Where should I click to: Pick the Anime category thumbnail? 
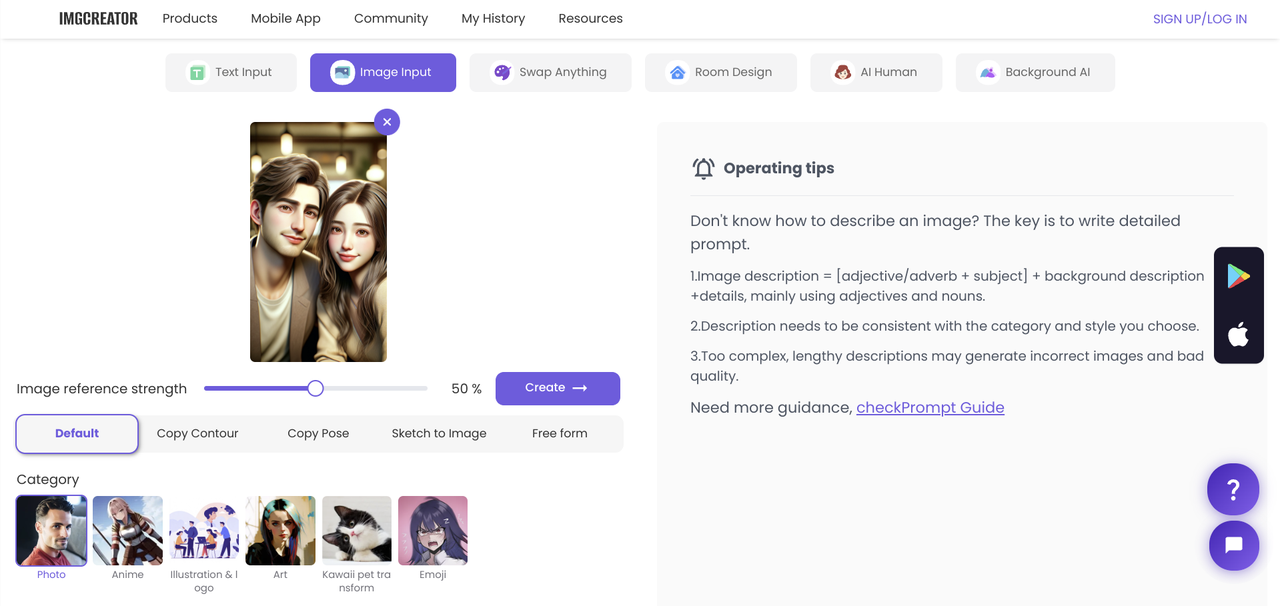tap(127, 531)
